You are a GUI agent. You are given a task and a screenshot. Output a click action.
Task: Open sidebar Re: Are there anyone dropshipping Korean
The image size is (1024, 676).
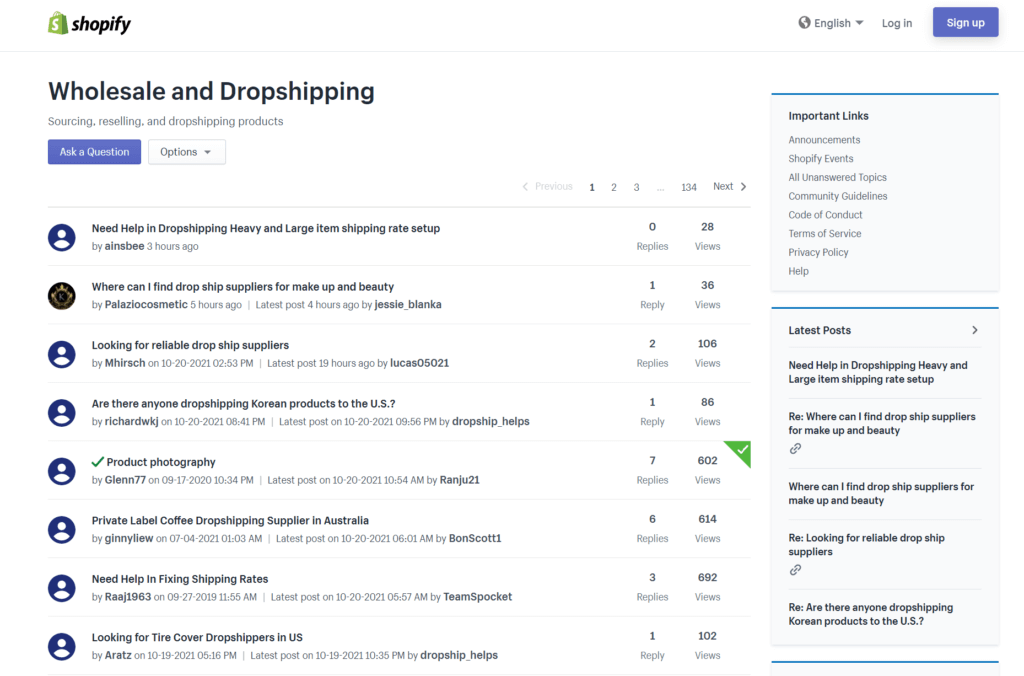point(871,614)
